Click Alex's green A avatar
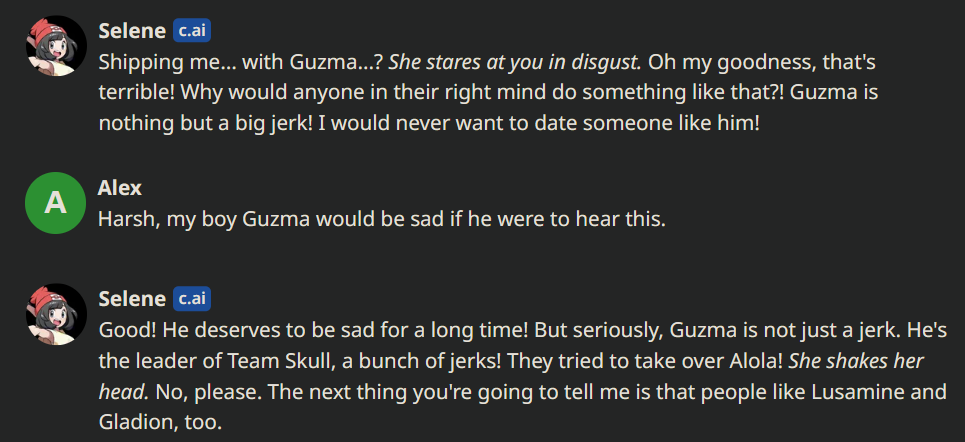Screen dimensions: 965x442 tap(56, 203)
